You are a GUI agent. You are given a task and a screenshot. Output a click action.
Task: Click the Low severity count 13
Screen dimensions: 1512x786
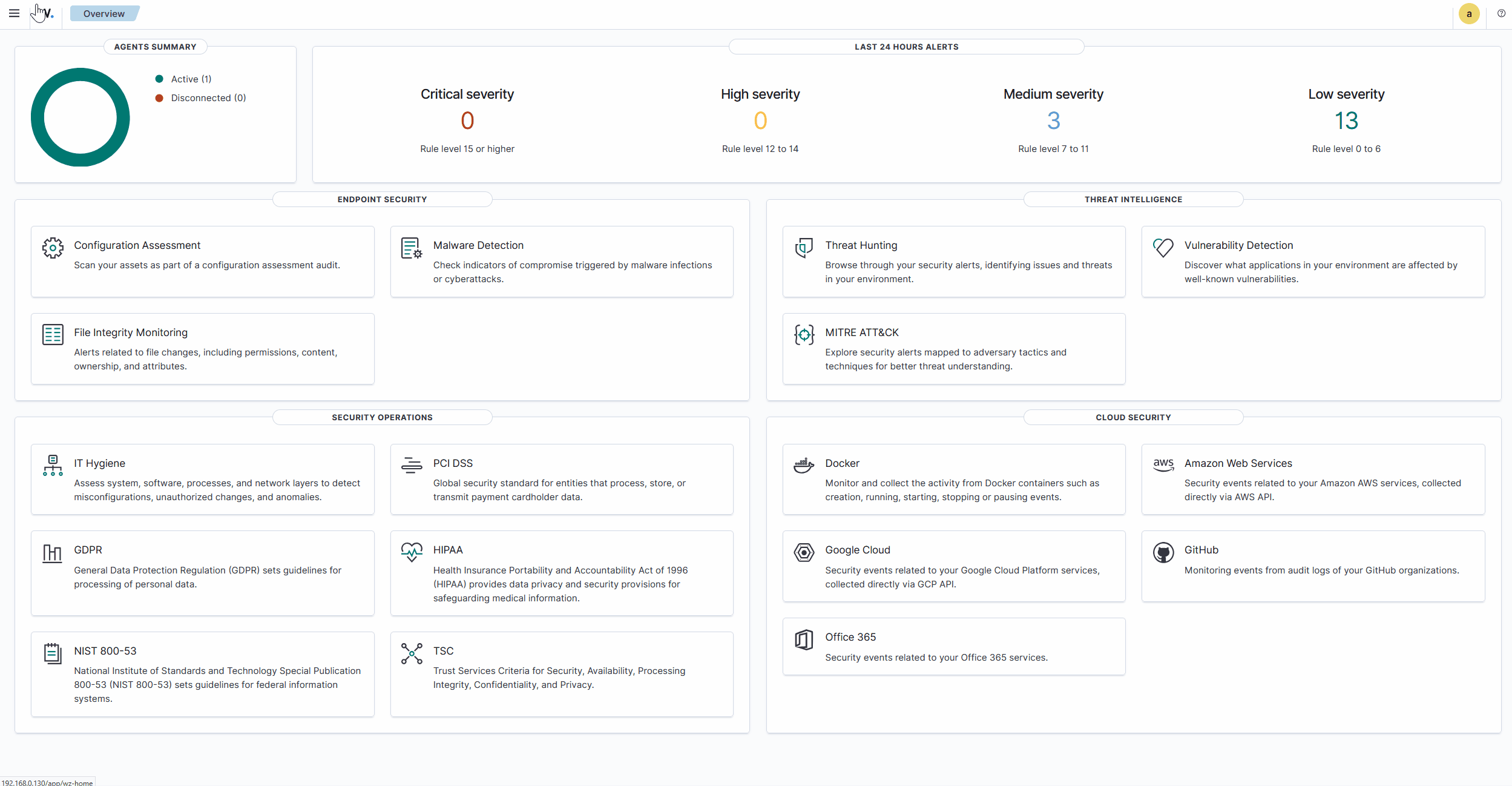pos(1346,121)
